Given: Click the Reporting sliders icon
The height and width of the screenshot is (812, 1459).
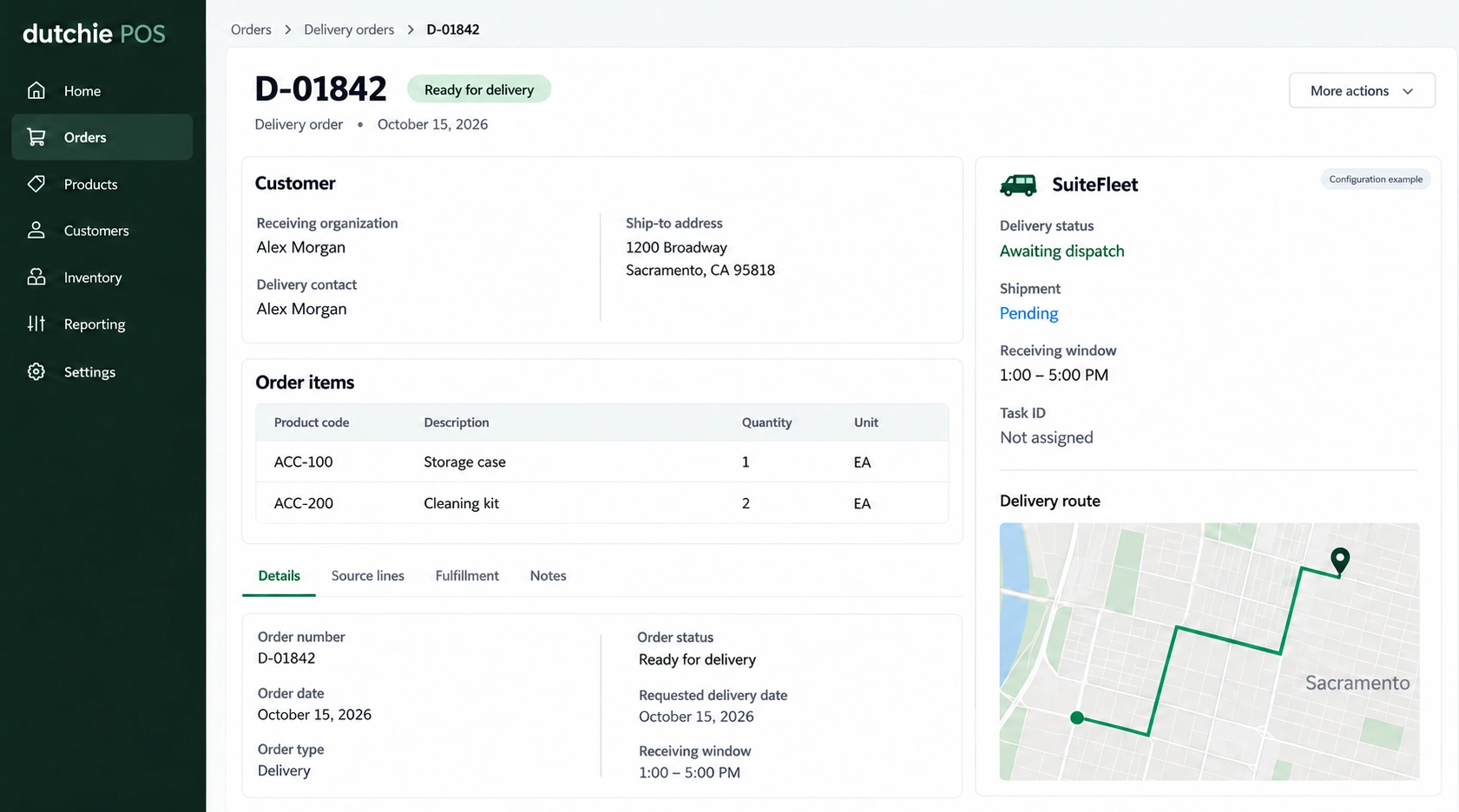Looking at the screenshot, I should coord(36,324).
